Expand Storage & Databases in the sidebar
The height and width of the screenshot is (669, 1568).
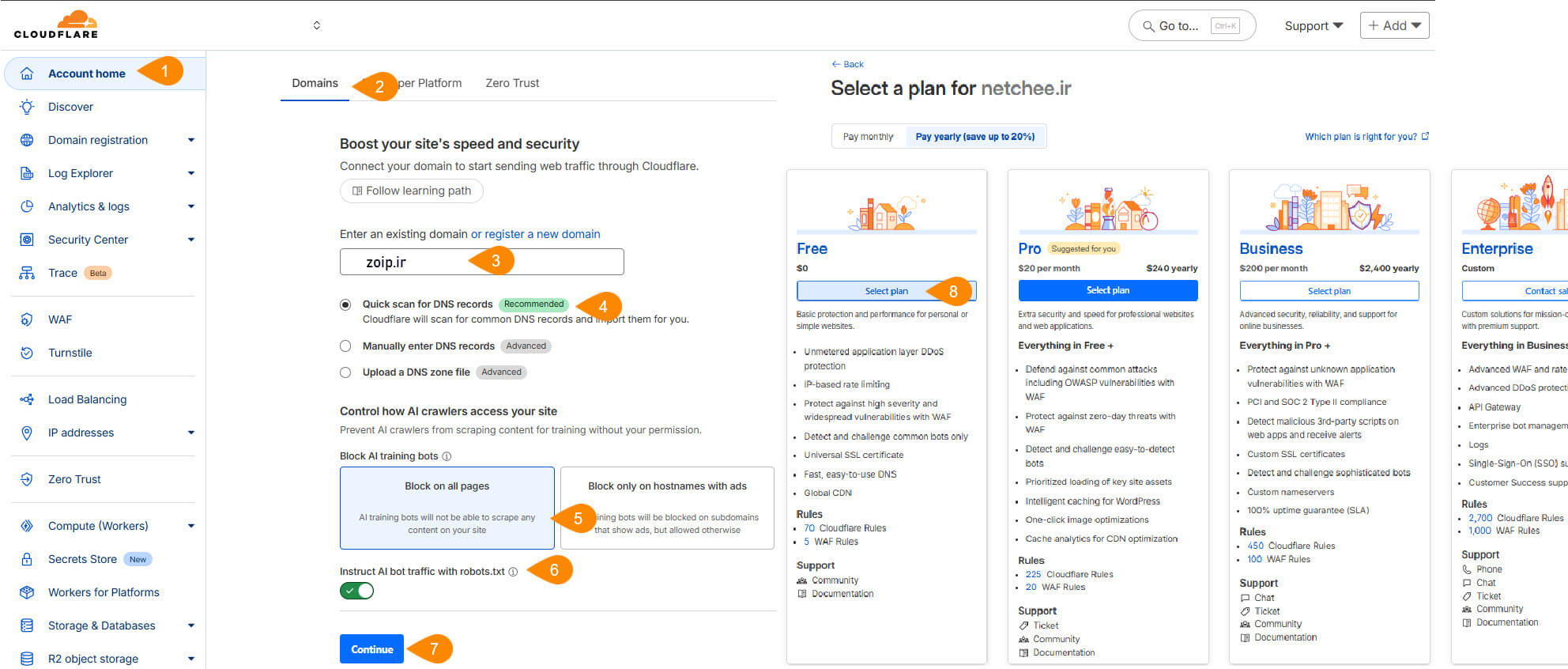[101, 625]
